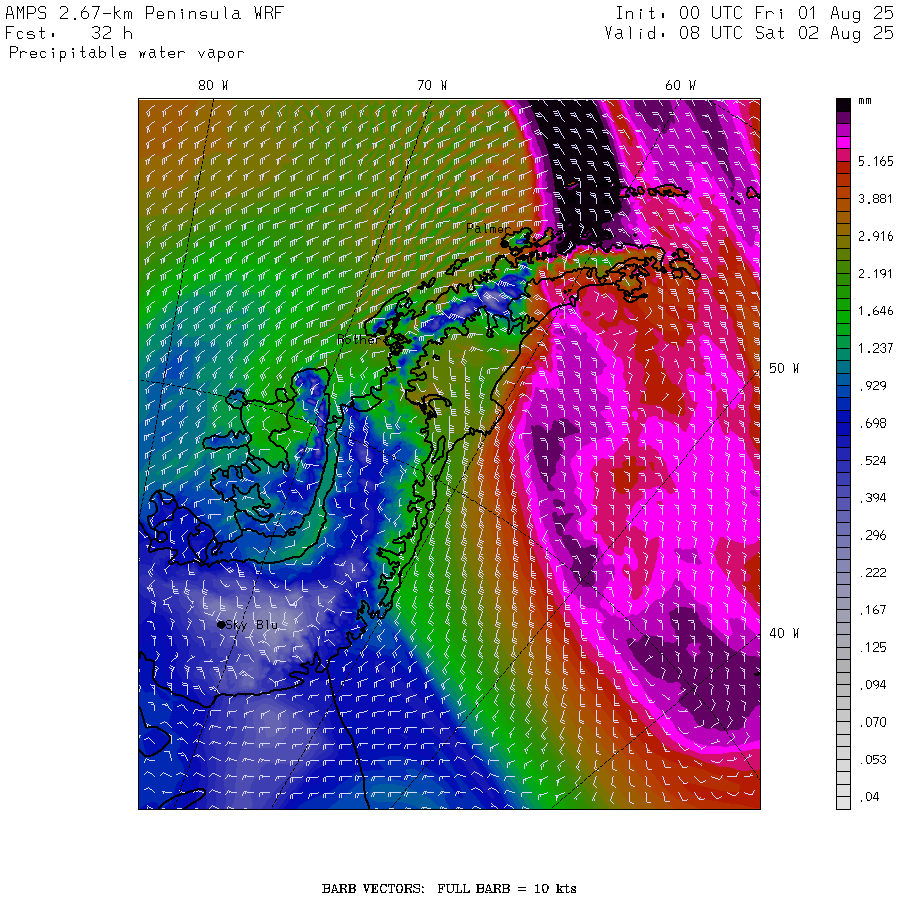Click the 'Init: 00 UTC Fri 01 Aug 25' text

[754, 13]
